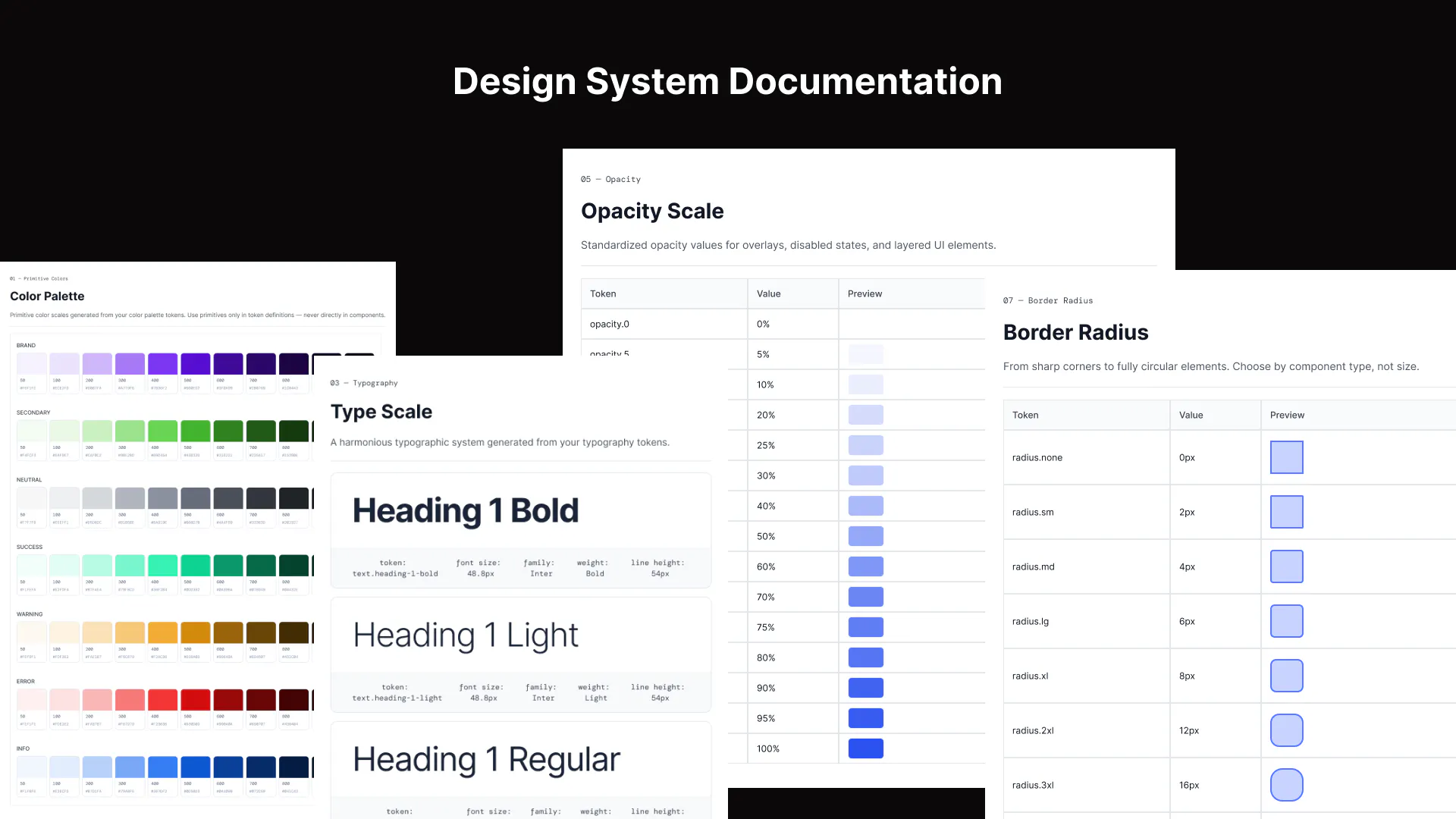The height and width of the screenshot is (819, 1456).
Task: Select the Success 300 mint swatch
Action: click(130, 565)
